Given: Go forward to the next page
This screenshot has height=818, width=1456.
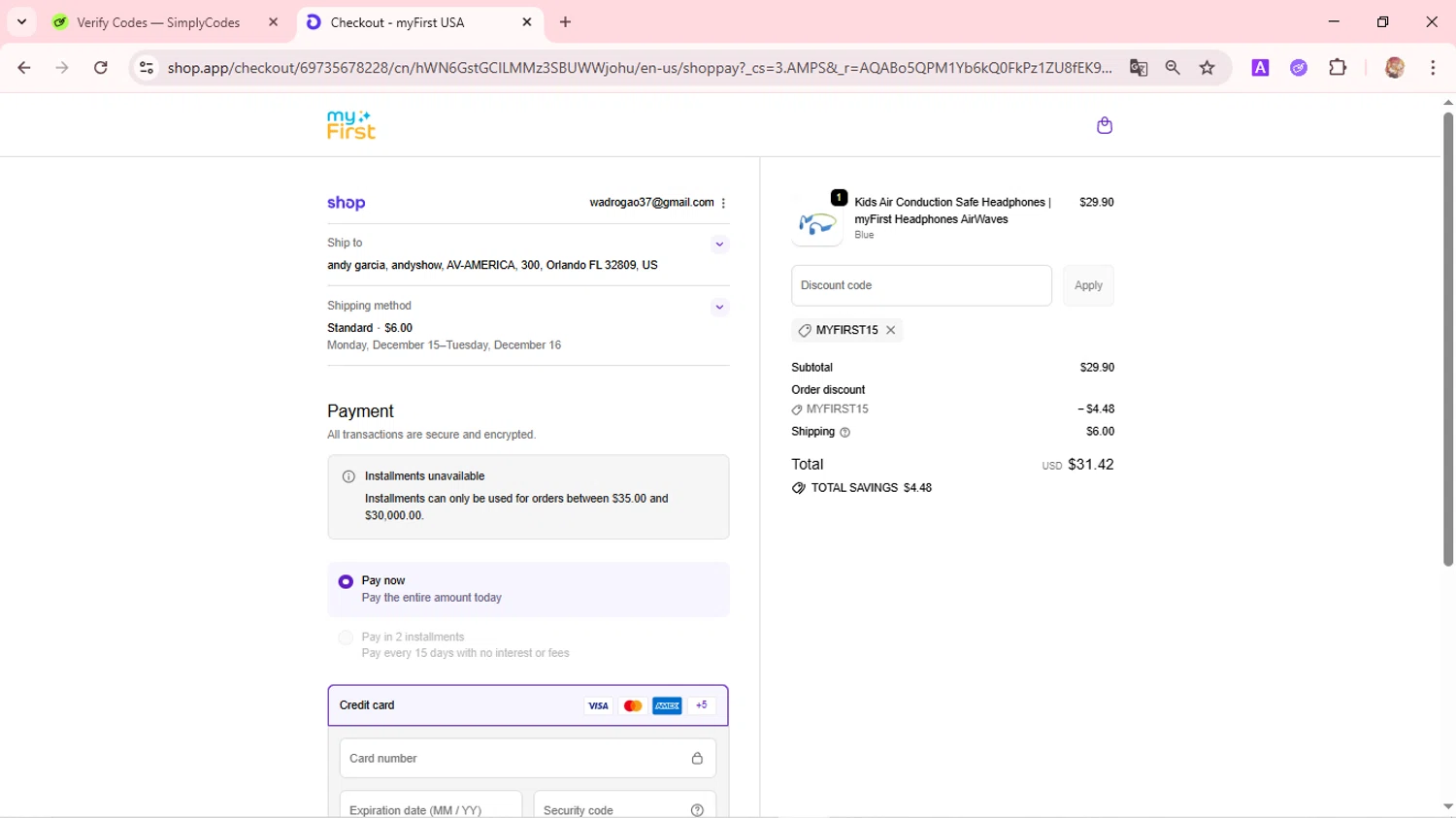Looking at the screenshot, I should coord(62,68).
